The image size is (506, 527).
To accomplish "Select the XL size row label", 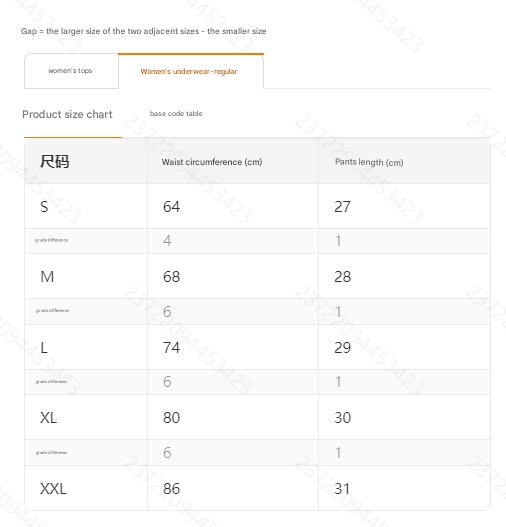I will pyautogui.click(x=49, y=418).
